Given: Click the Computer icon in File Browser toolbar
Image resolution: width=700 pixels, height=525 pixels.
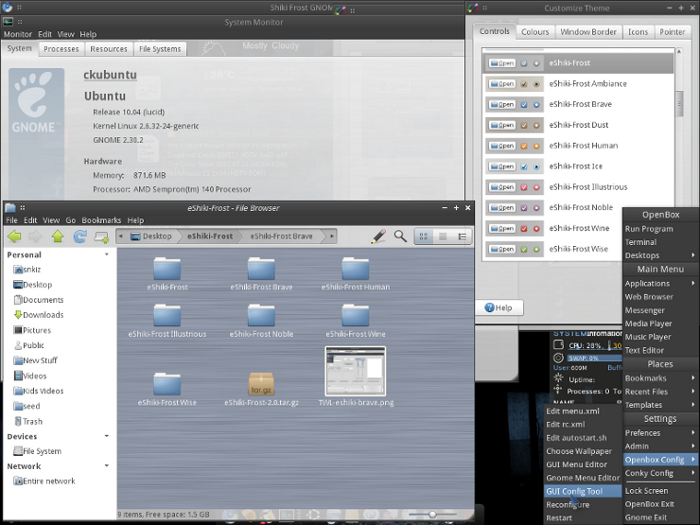Looking at the screenshot, I should (x=102, y=237).
